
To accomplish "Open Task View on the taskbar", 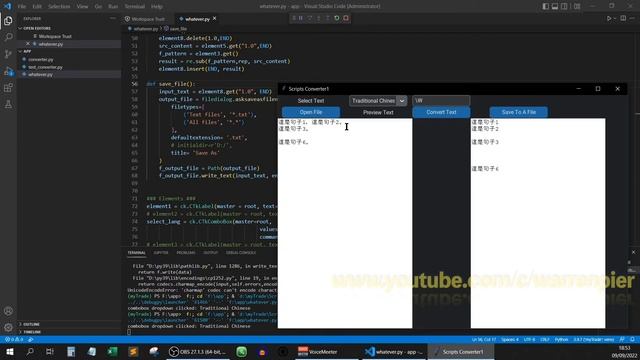I will point(50,351).
